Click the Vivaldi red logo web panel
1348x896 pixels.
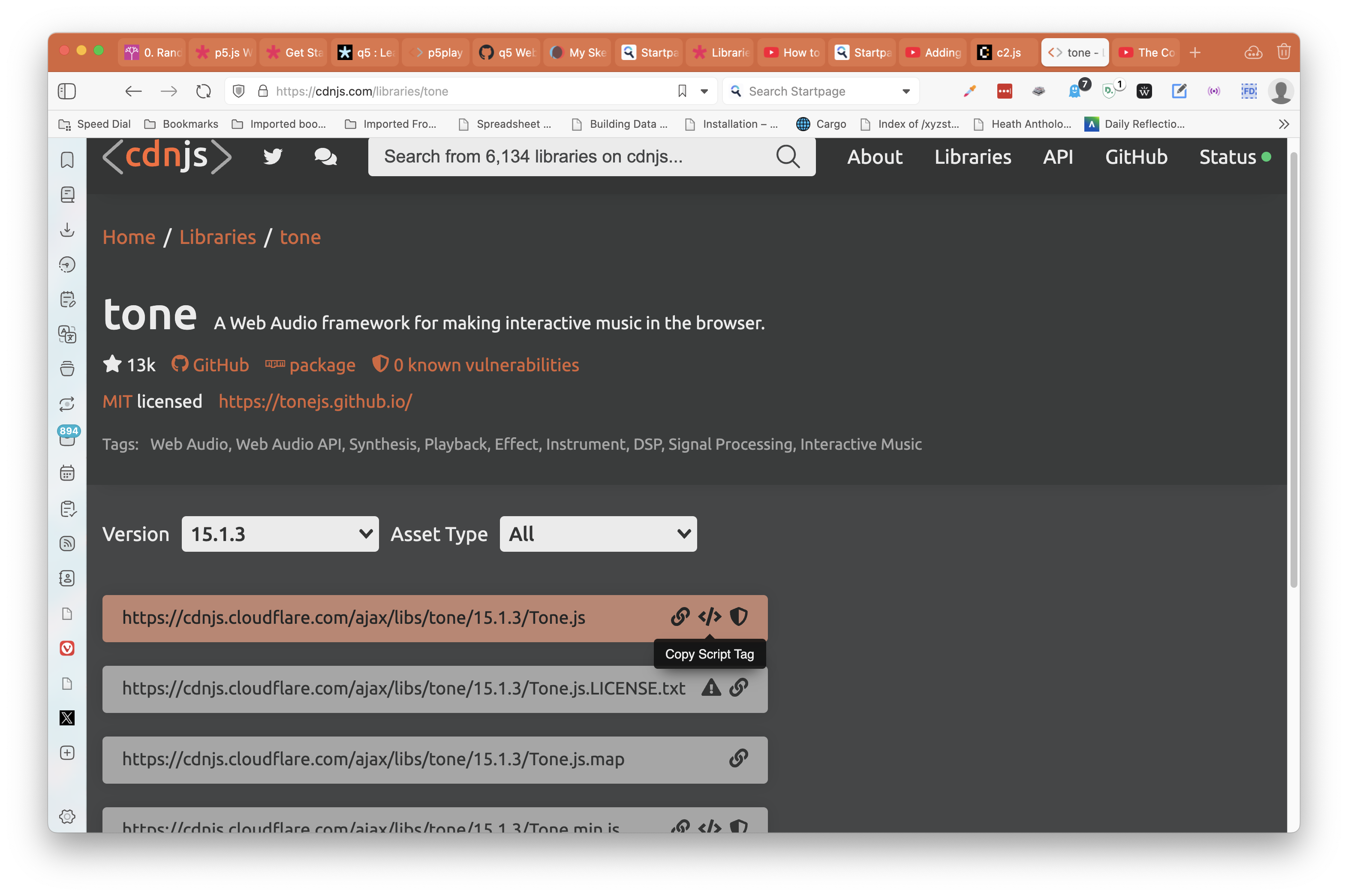coord(67,648)
